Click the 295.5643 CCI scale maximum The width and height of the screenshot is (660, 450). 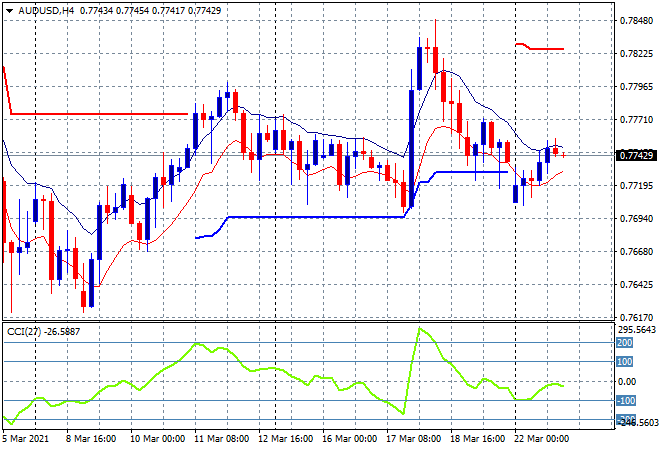point(636,328)
